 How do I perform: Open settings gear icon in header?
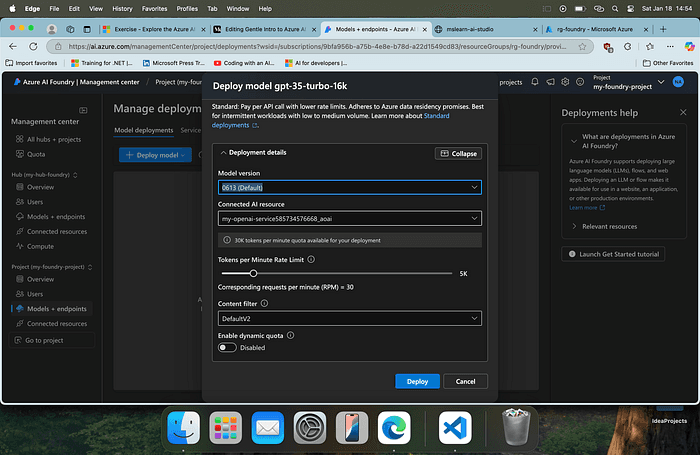(x=565, y=82)
